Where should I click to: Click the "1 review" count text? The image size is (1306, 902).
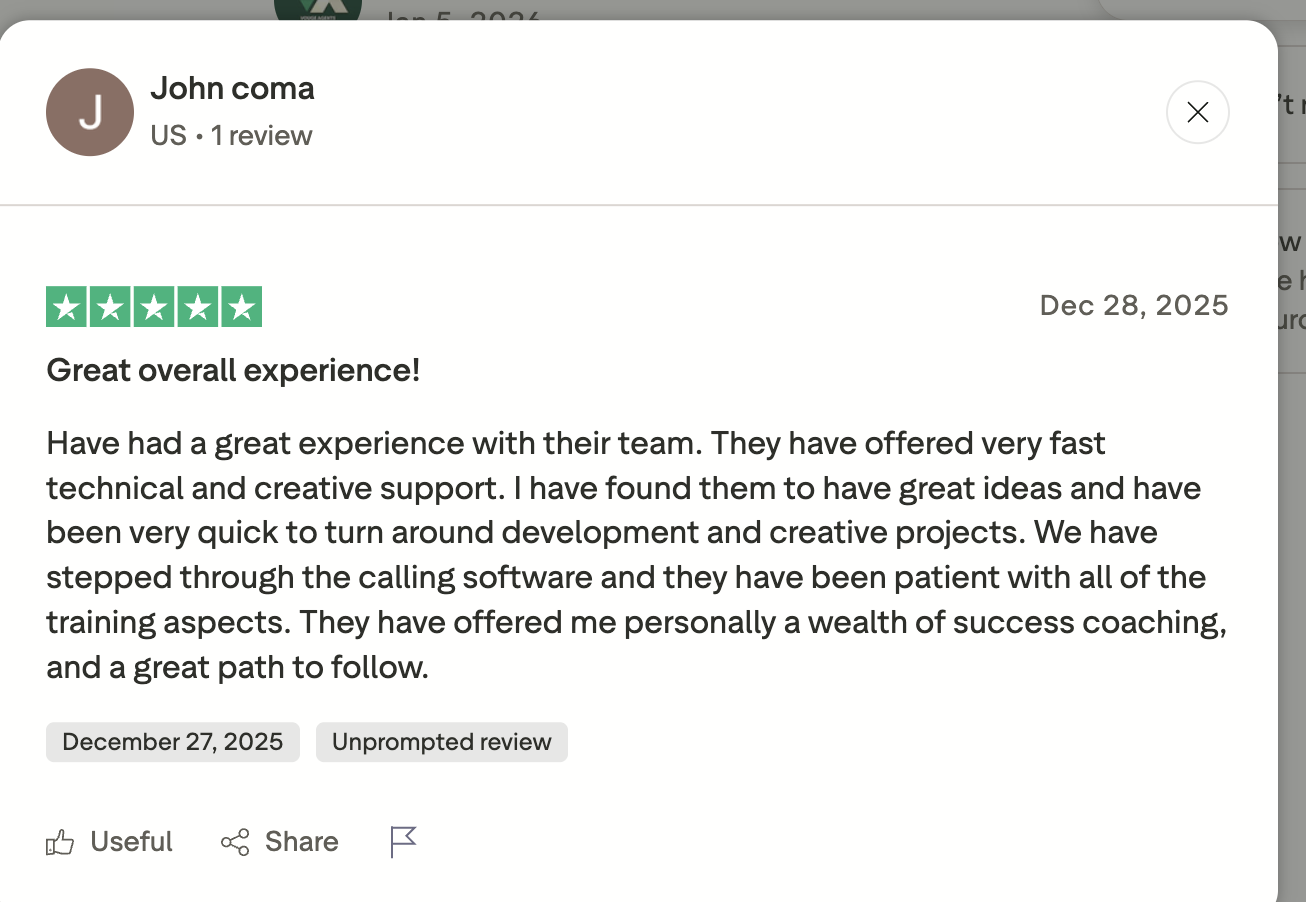coord(261,136)
